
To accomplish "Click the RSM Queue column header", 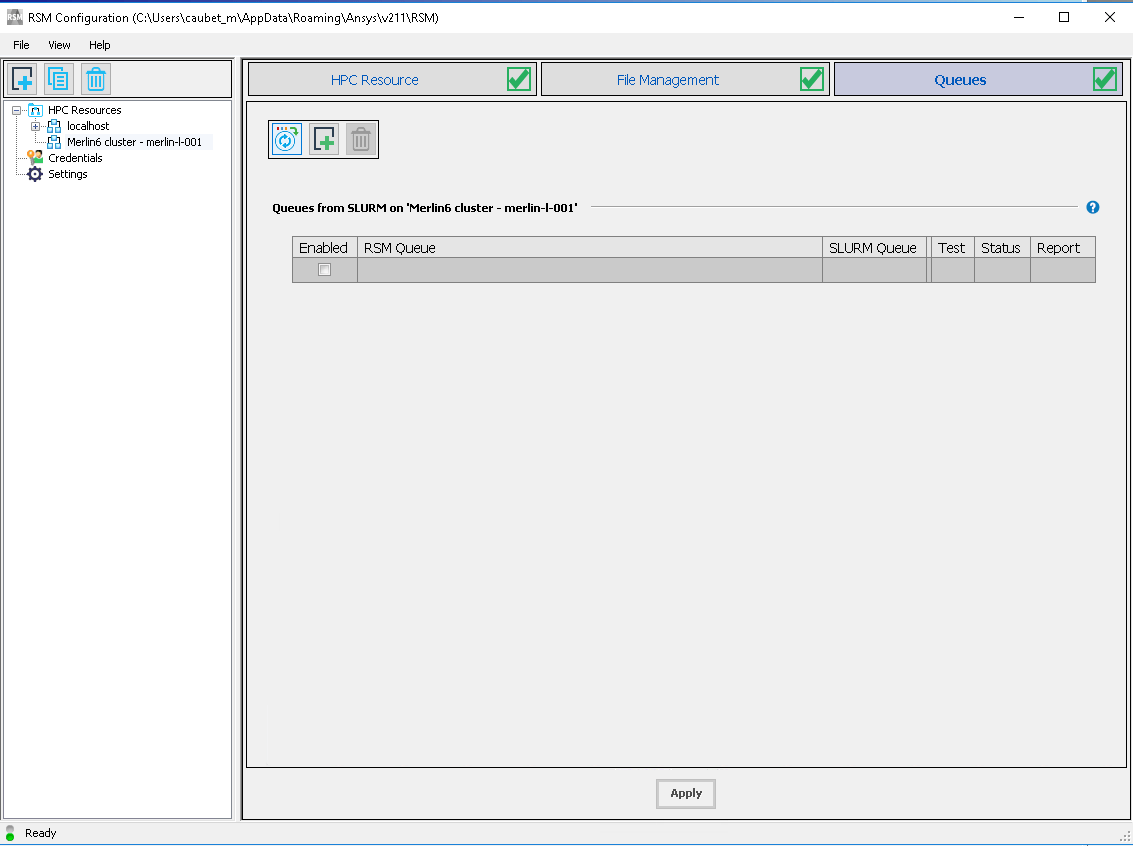I will [x=589, y=248].
